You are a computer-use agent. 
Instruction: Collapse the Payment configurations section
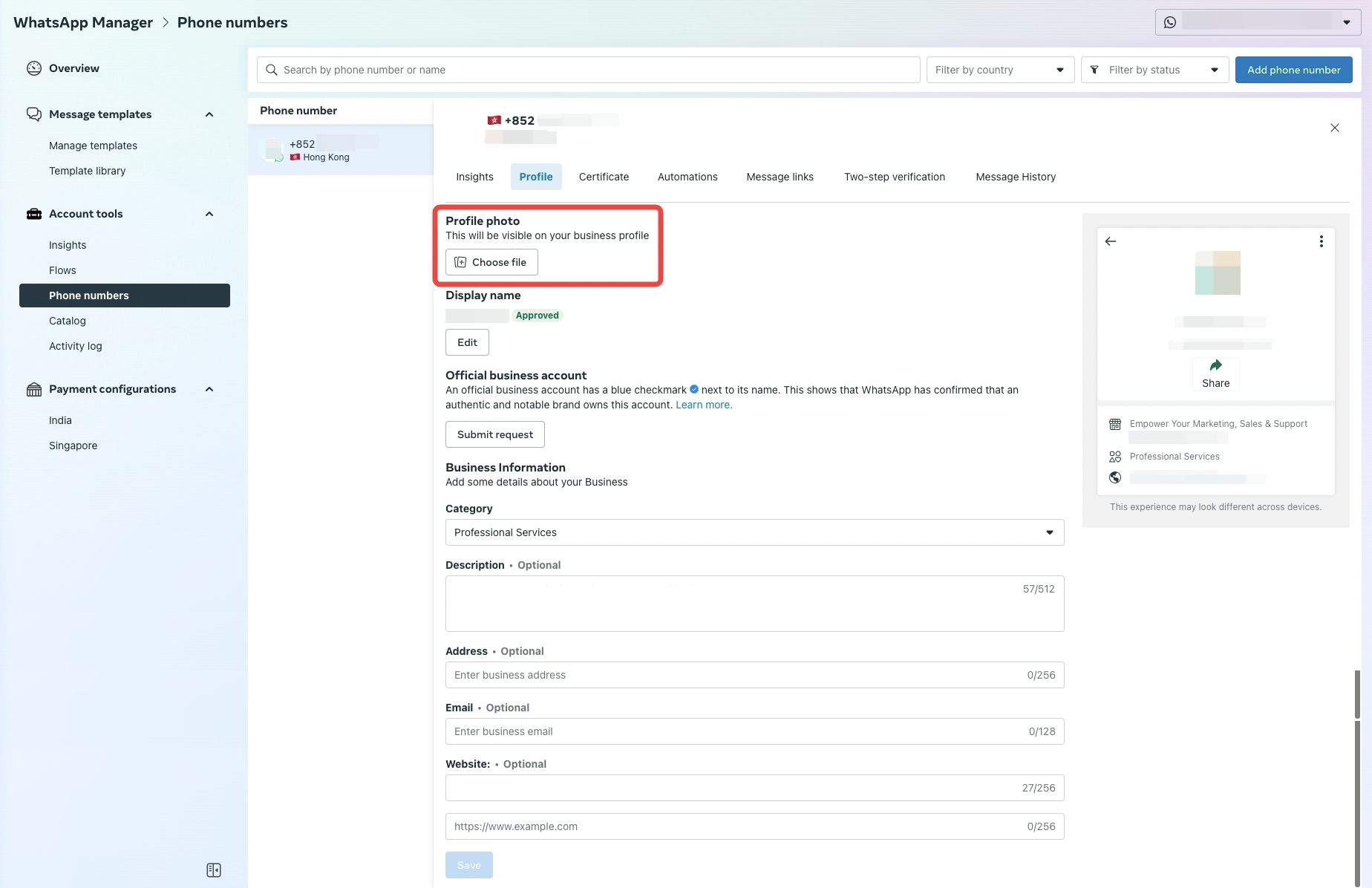[x=209, y=389]
